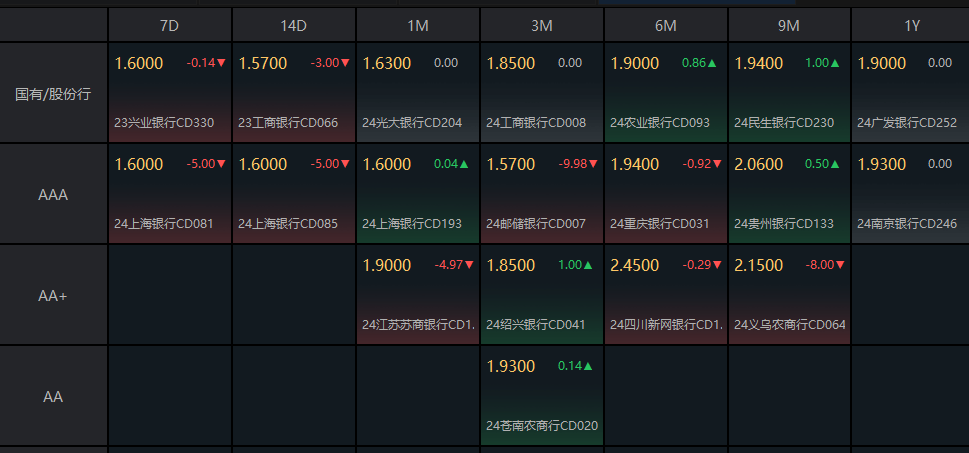Click the 国有/股份行 row label
The width and height of the screenshot is (969, 453).
coord(54,94)
